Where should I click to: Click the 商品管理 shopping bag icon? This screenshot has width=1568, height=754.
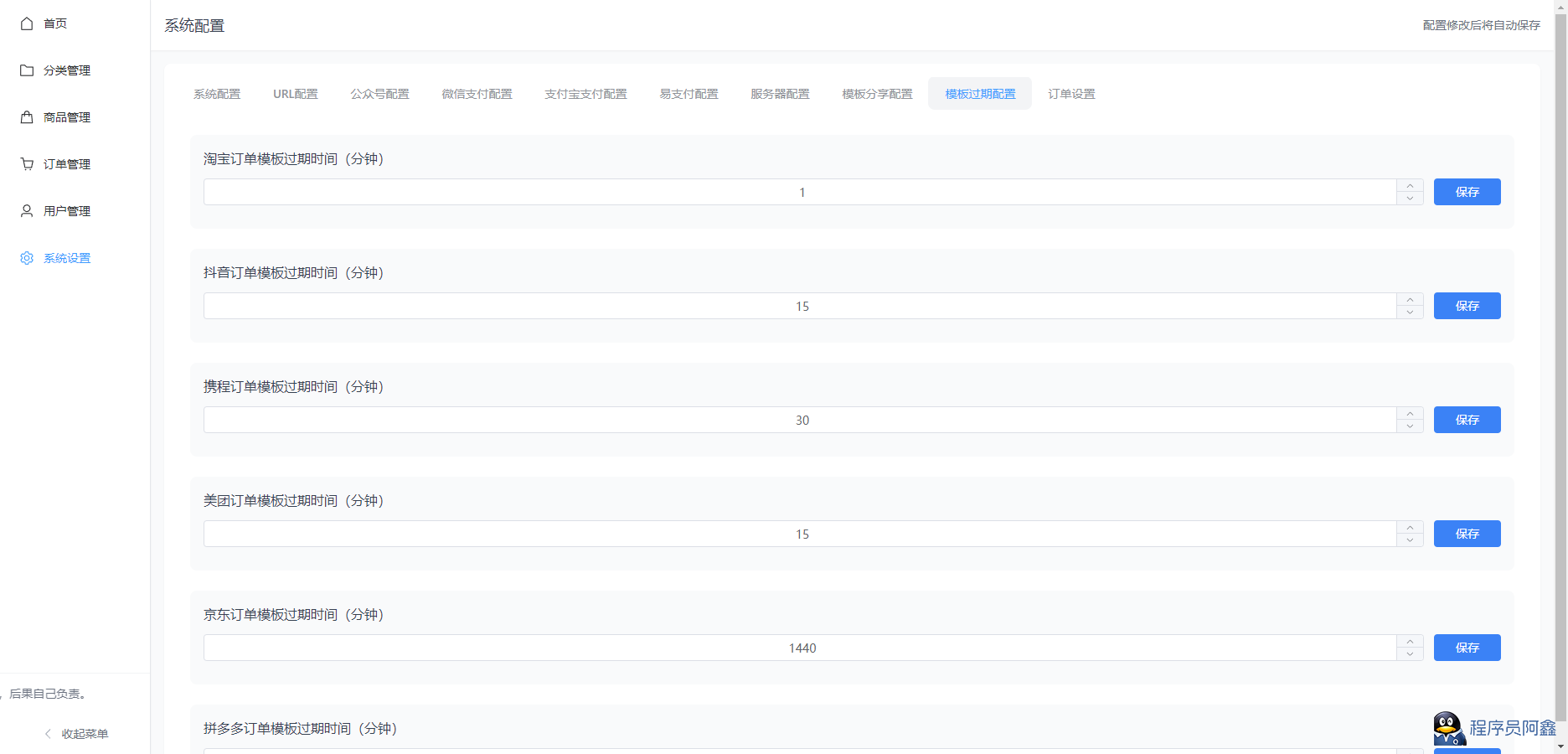27,117
